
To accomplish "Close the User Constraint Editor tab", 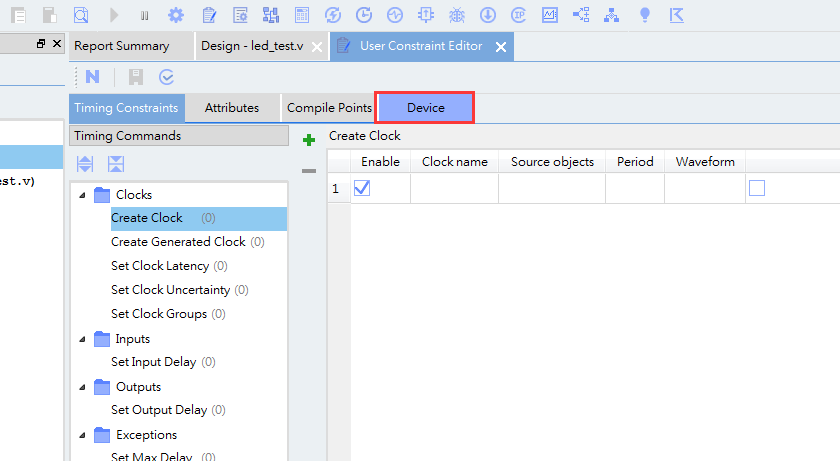I will click(501, 47).
